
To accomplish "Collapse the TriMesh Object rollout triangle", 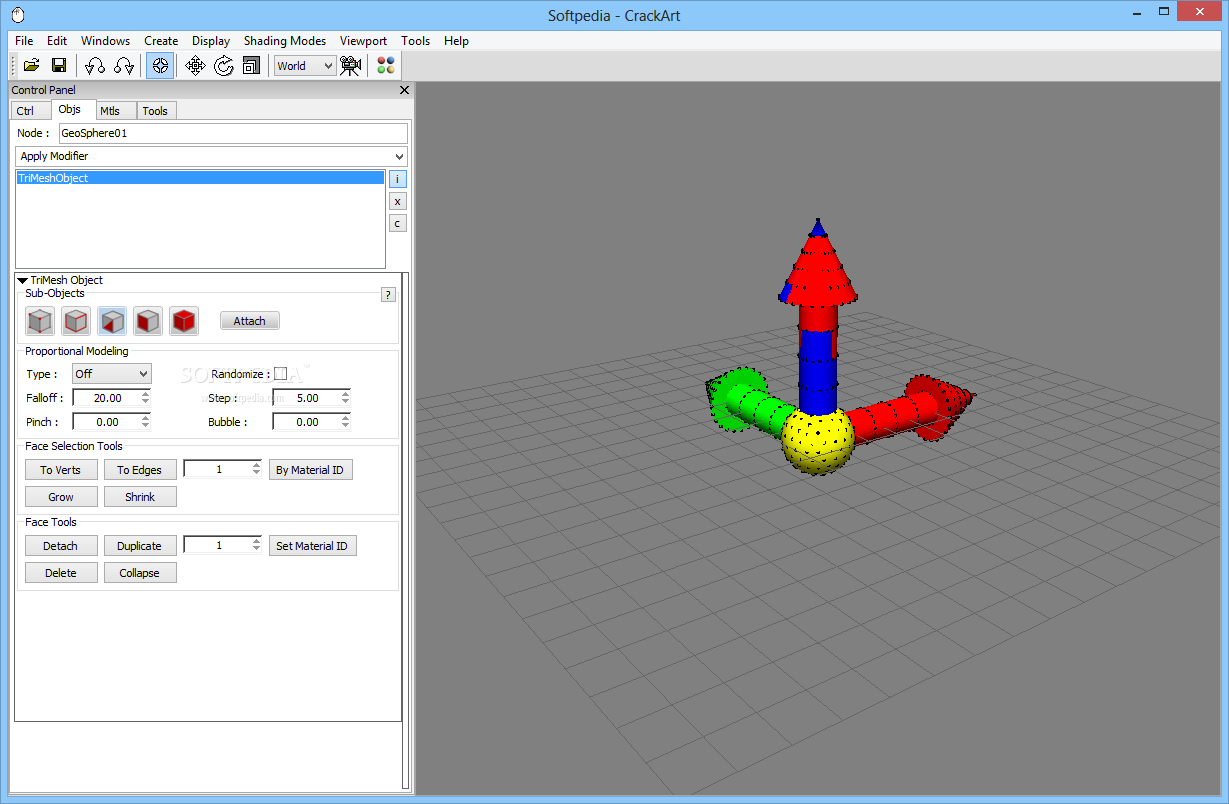I will [23, 281].
